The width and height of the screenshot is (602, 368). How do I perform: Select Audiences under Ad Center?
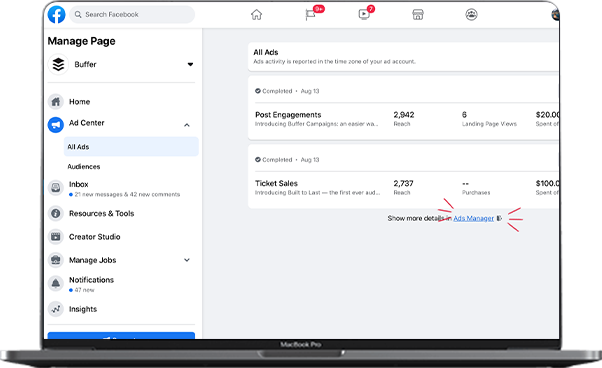click(84, 167)
